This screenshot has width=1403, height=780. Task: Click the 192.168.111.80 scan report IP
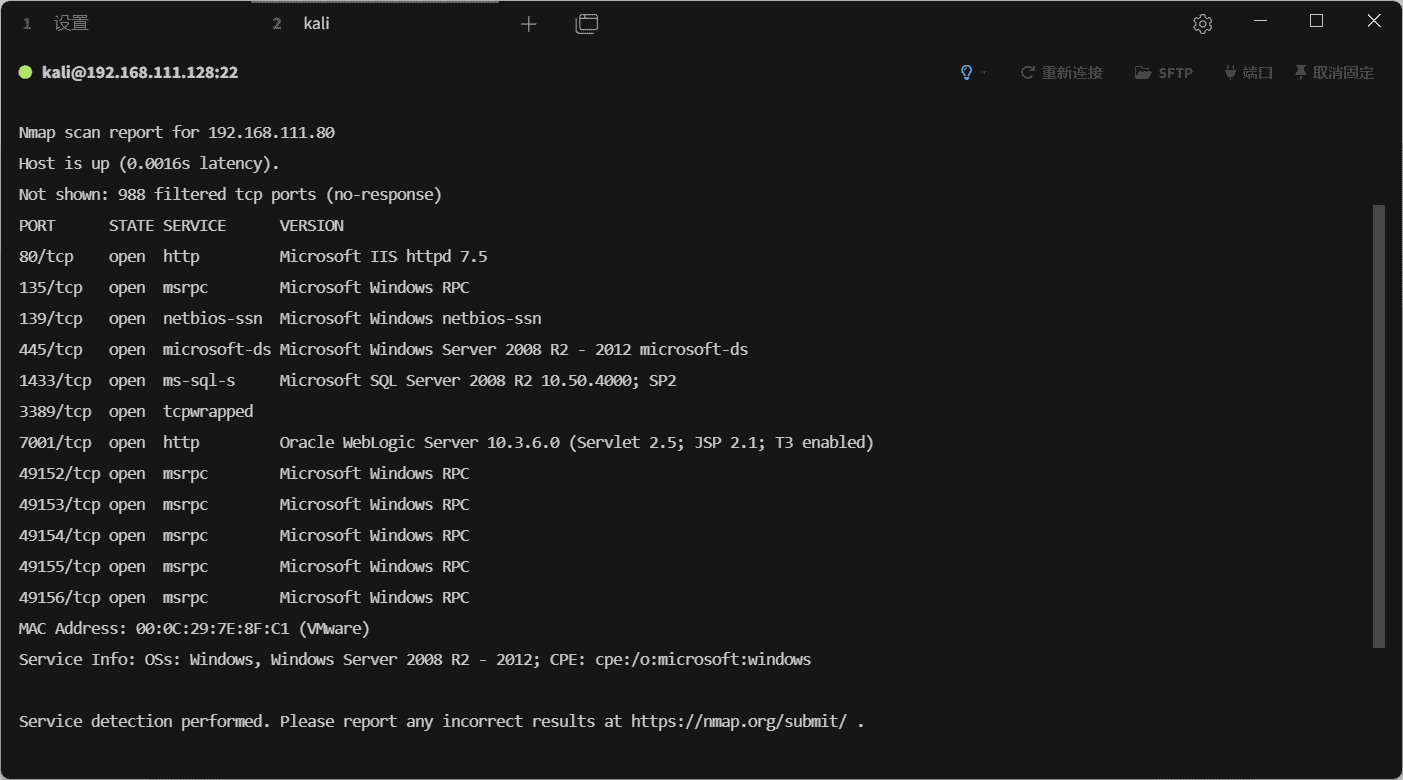click(x=271, y=132)
